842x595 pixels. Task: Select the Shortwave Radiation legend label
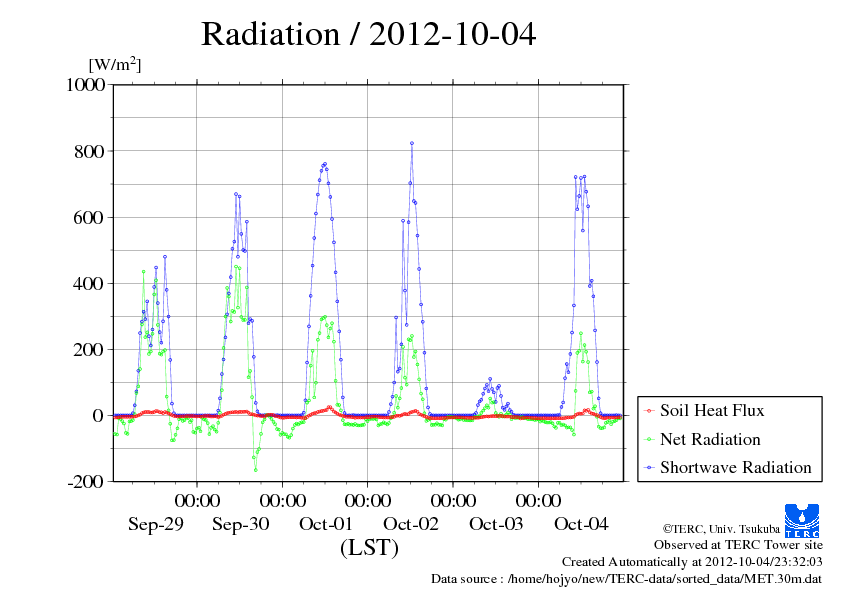click(x=735, y=468)
